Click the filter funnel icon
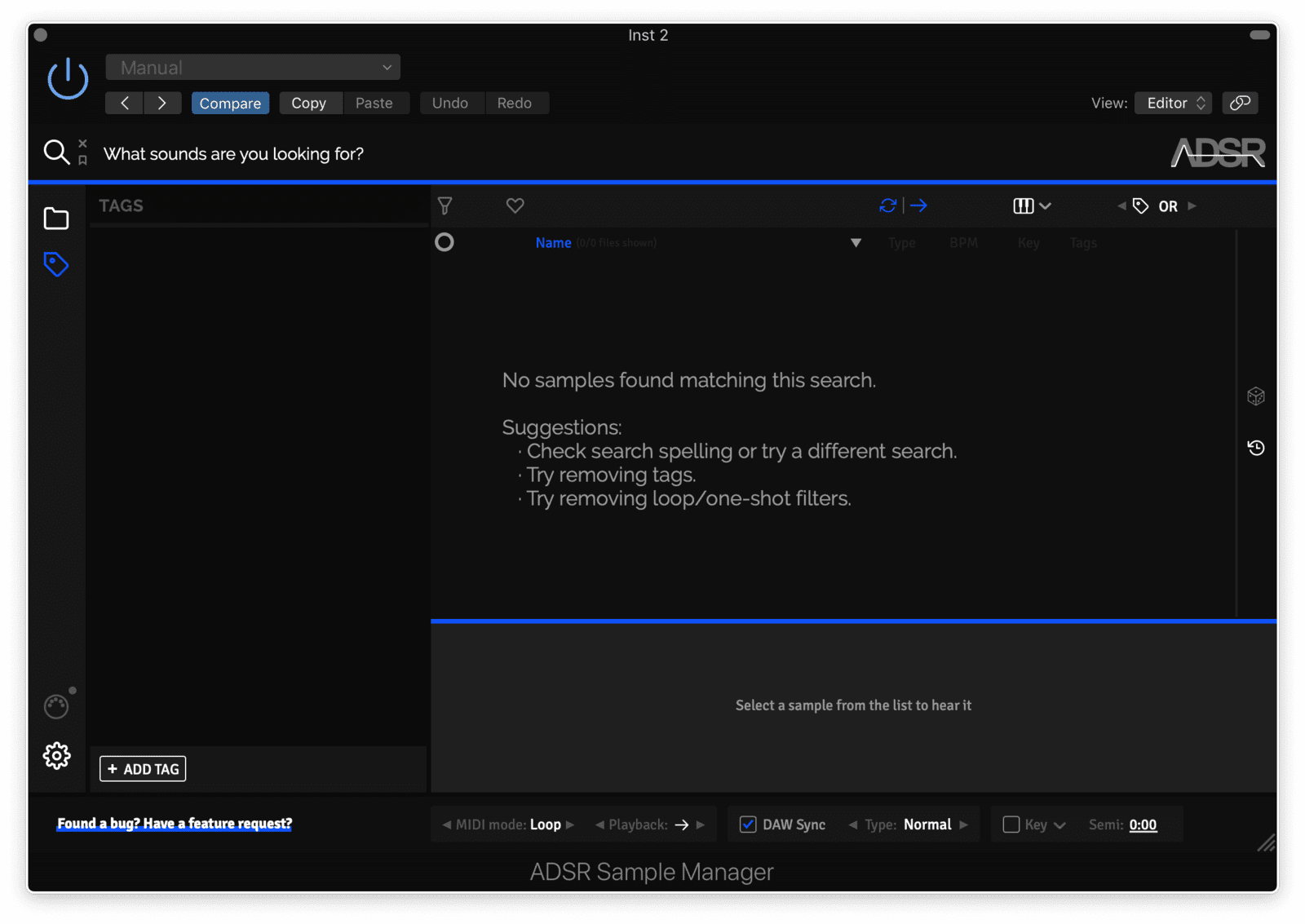This screenshot has width=1305, height=924. (x=445, y=206)
